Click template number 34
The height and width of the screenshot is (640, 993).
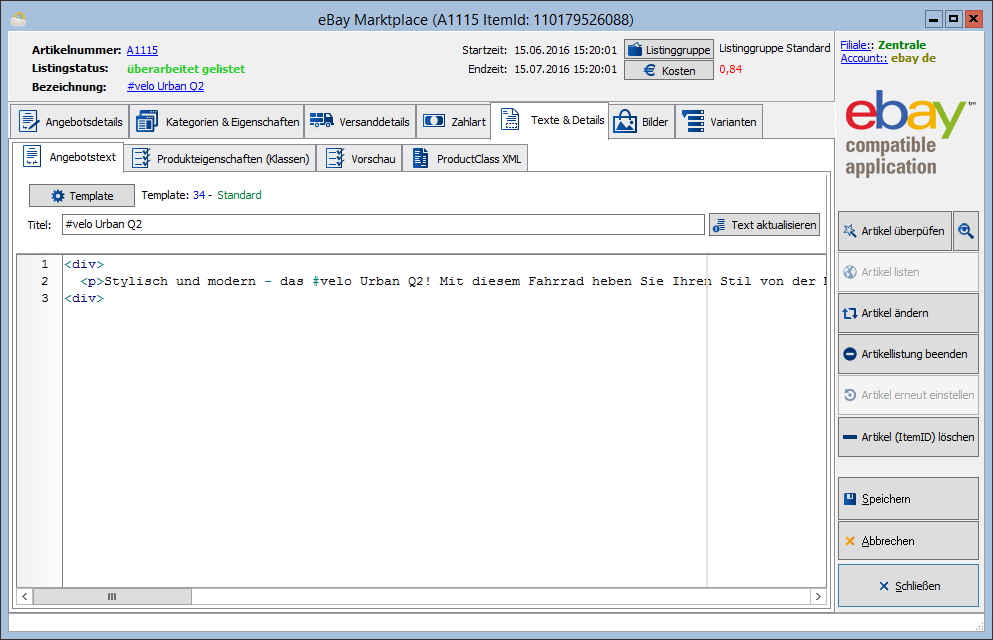(x=199, y=195)
